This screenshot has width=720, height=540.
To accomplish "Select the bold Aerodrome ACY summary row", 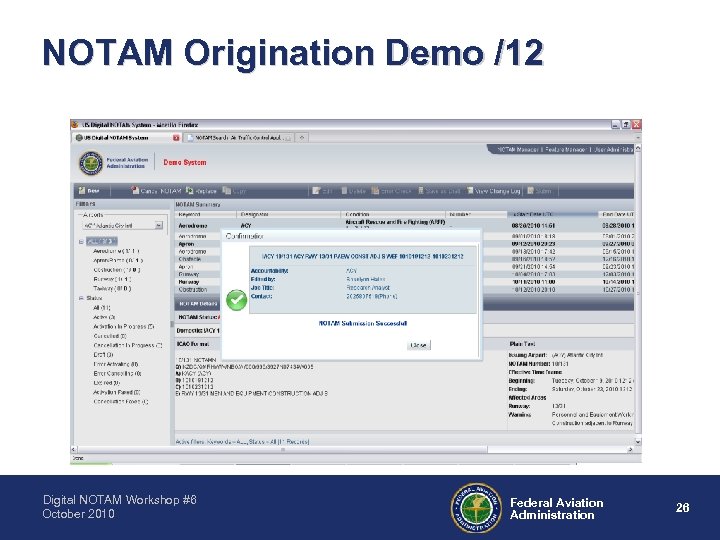I will coord(405,225).
